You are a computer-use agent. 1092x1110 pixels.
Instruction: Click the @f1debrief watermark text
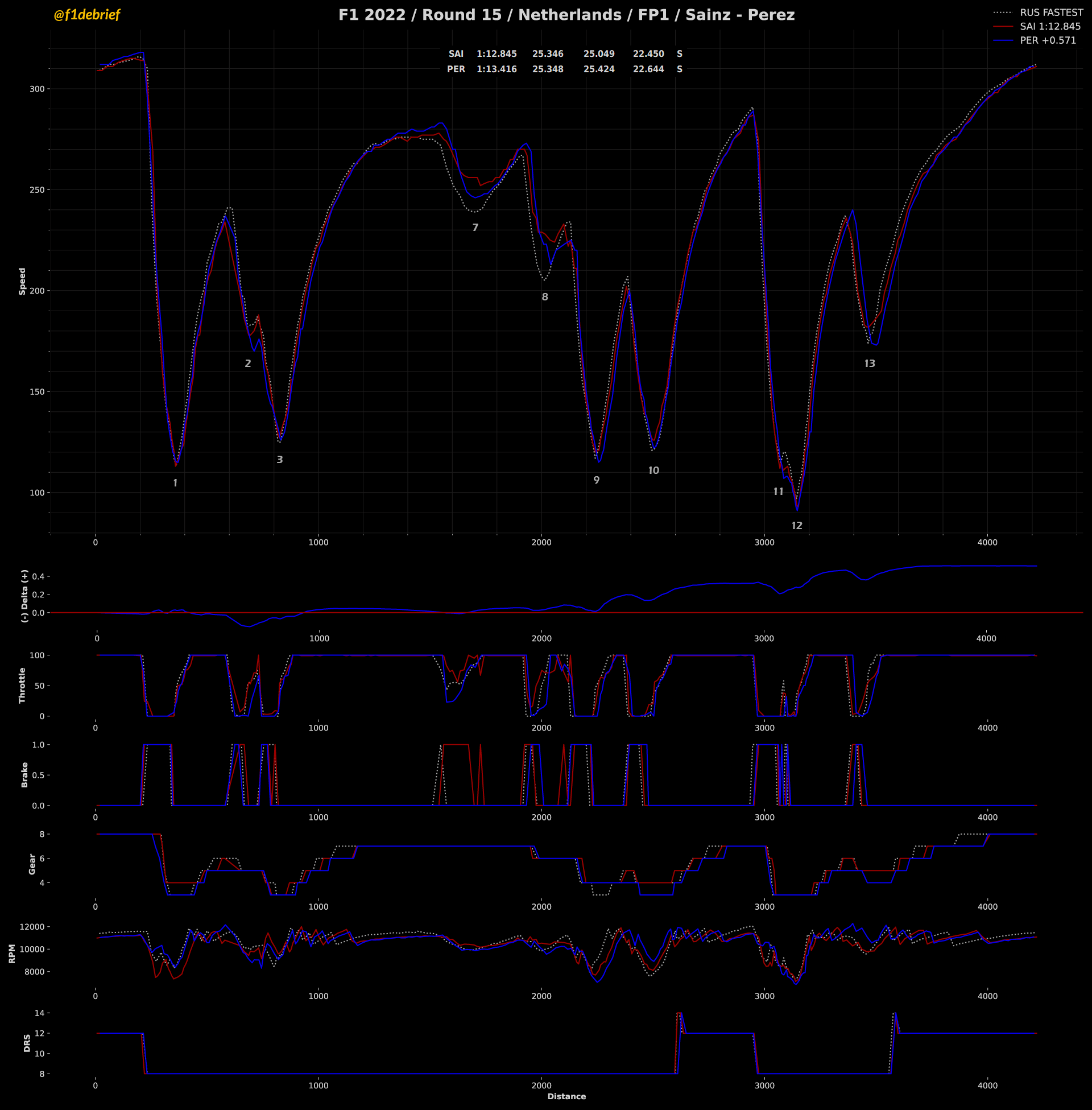(86, 15)
